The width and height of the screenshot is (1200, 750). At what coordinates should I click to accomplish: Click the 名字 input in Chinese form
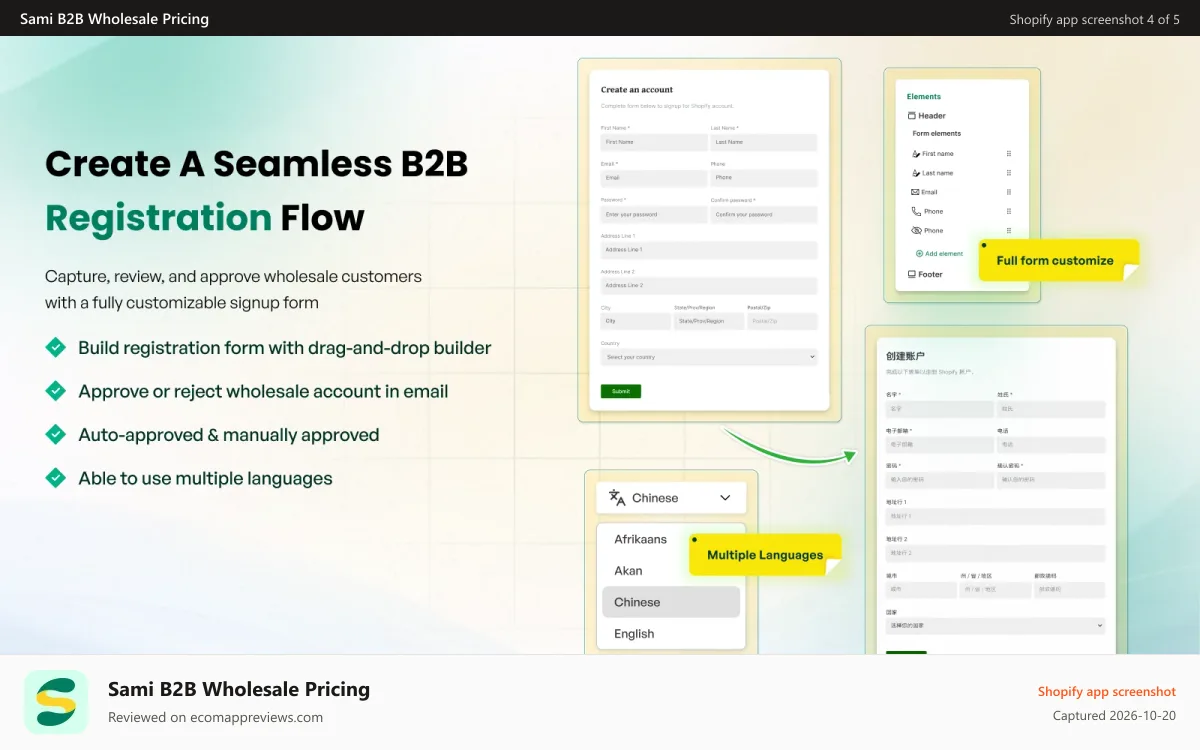940,409
